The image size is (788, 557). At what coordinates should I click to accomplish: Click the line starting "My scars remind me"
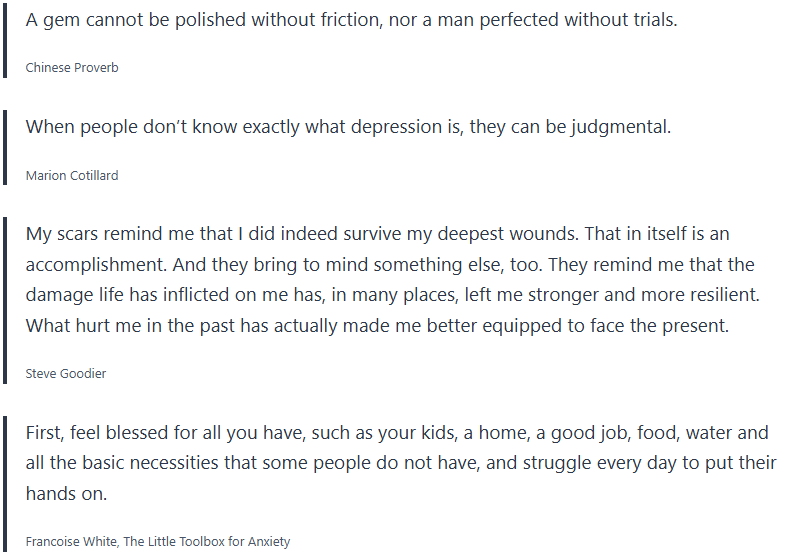click(377, 234)
